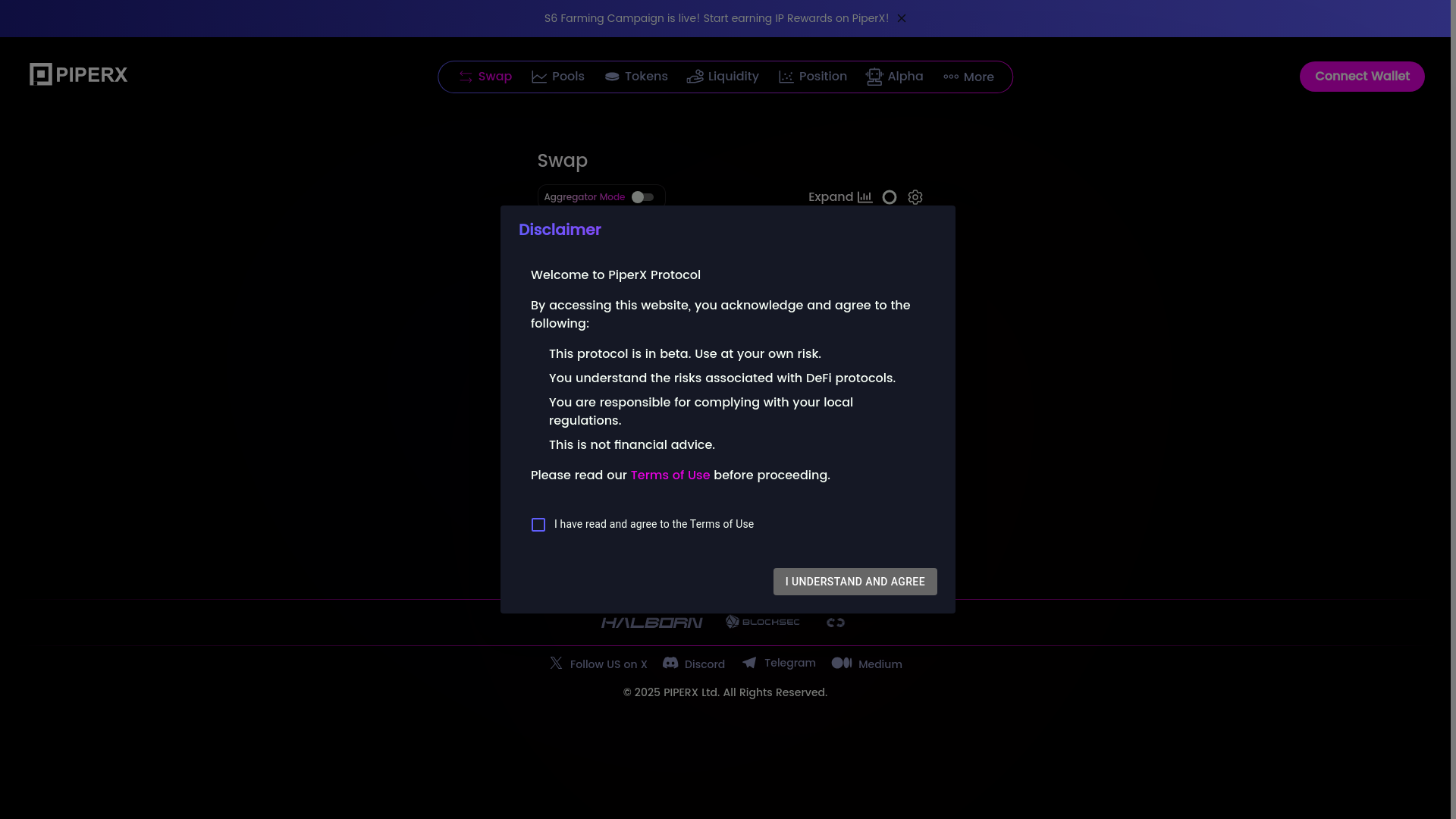Select the Alpha tab
This screenshot has width=1456, height=819.
click(x=895, y=77)
